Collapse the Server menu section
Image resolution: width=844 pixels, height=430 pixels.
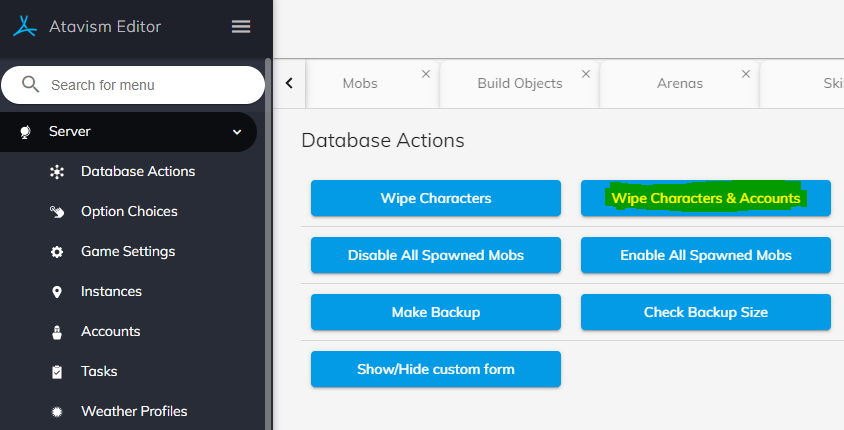pos(236,132)
